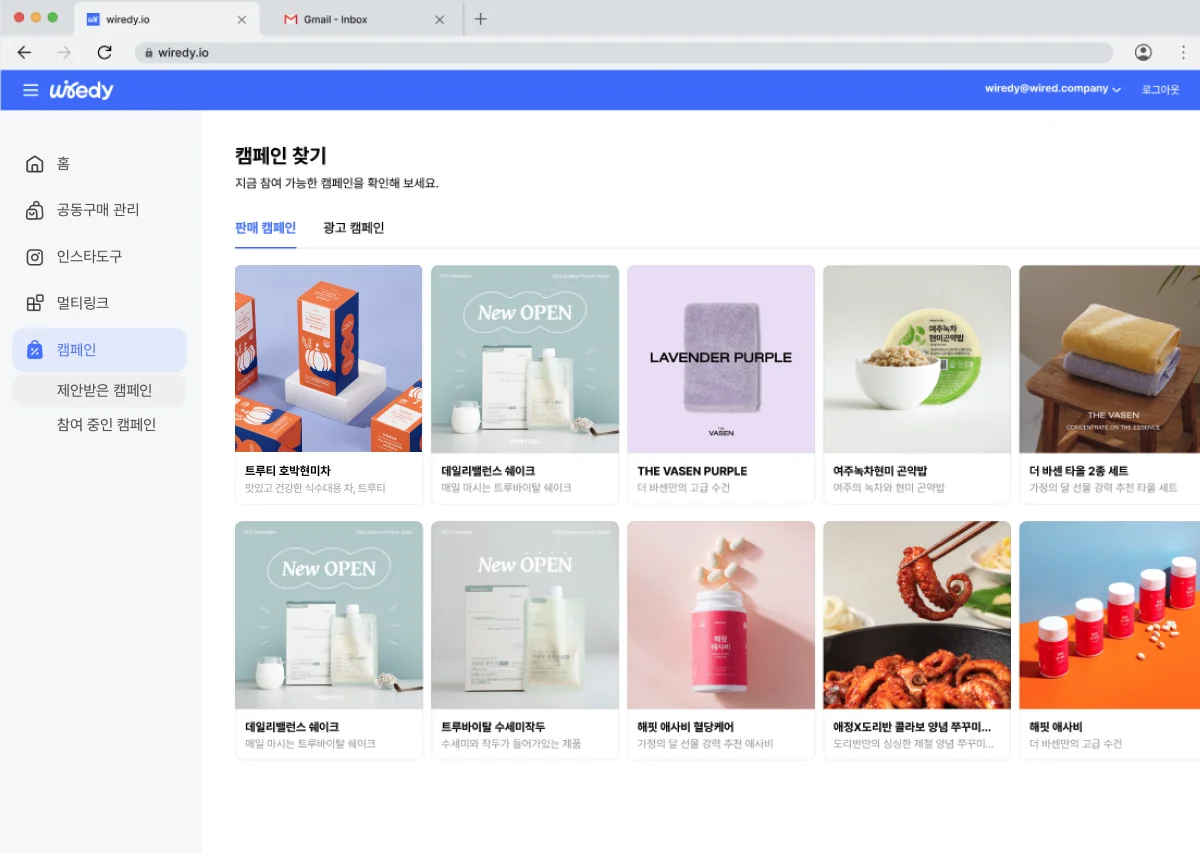
Task: Click the 멀티링크 sidebar icon
Action: (x=35, y=303)
